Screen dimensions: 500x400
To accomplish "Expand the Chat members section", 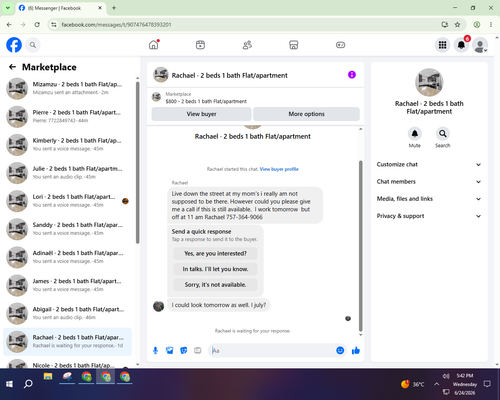I will pyautogui.click(x=429, y=182).
